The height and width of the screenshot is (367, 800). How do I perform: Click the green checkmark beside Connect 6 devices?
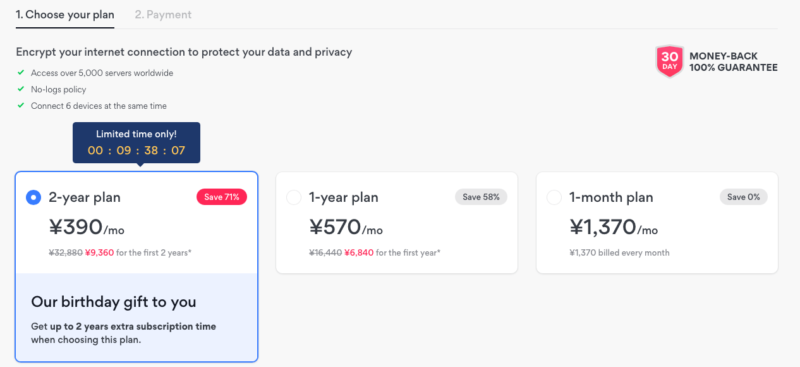(21, 105)
